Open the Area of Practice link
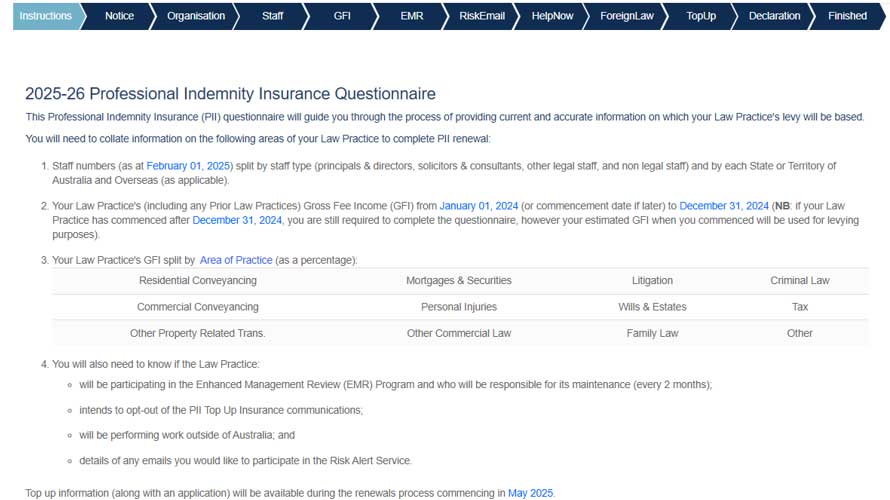This screenshot has height=500, width=890. point(236,260)
